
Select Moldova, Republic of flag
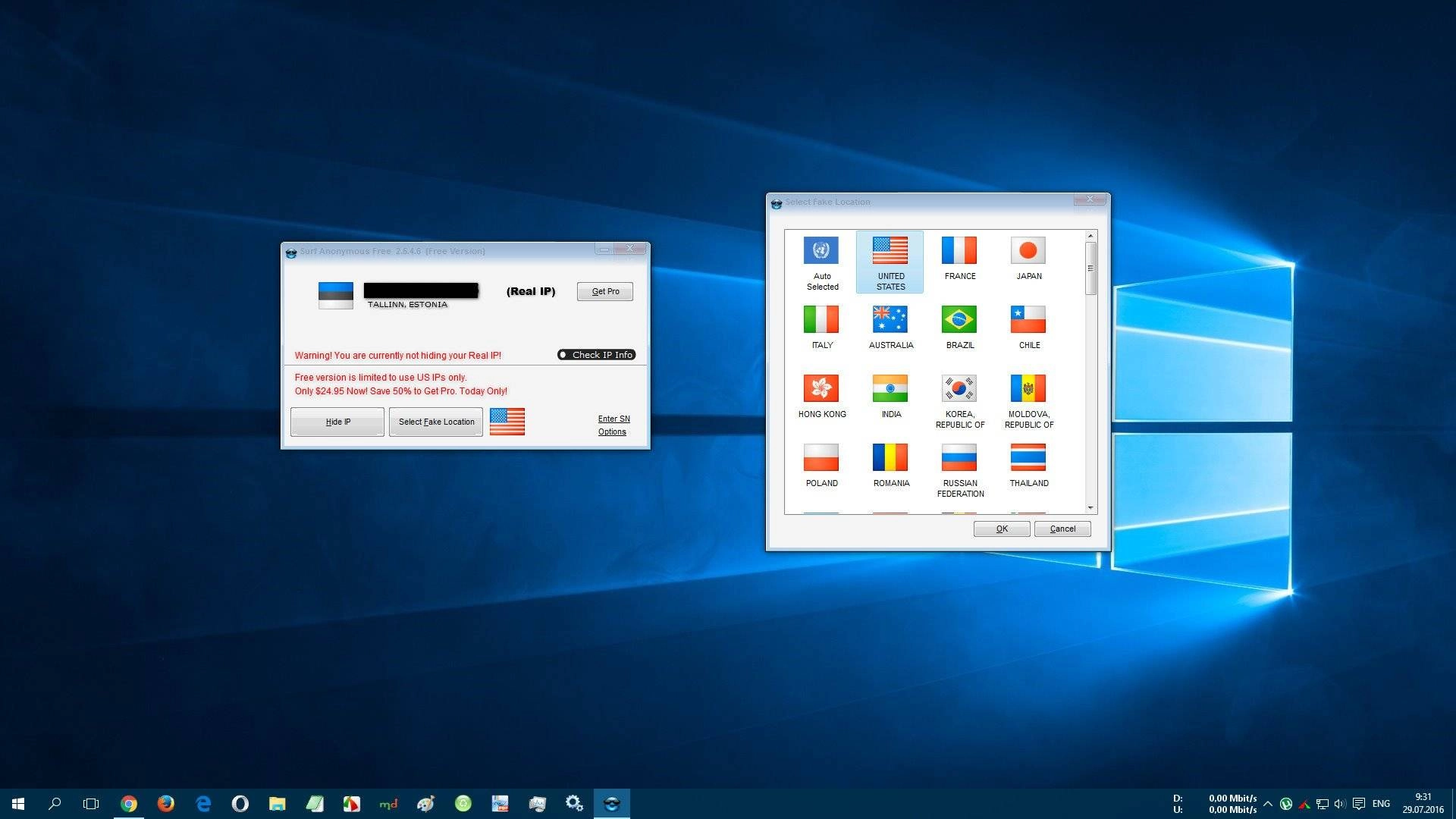[1028, 388]
